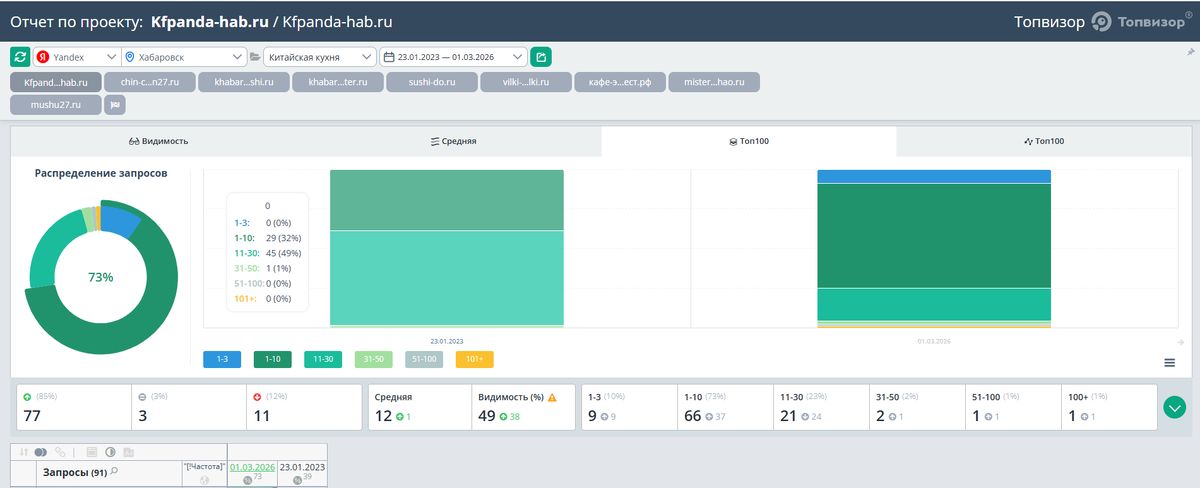Screen dimensions: 1200x488
Task: Click the 1-10 range stat showing 66
Action: (725, 407)
